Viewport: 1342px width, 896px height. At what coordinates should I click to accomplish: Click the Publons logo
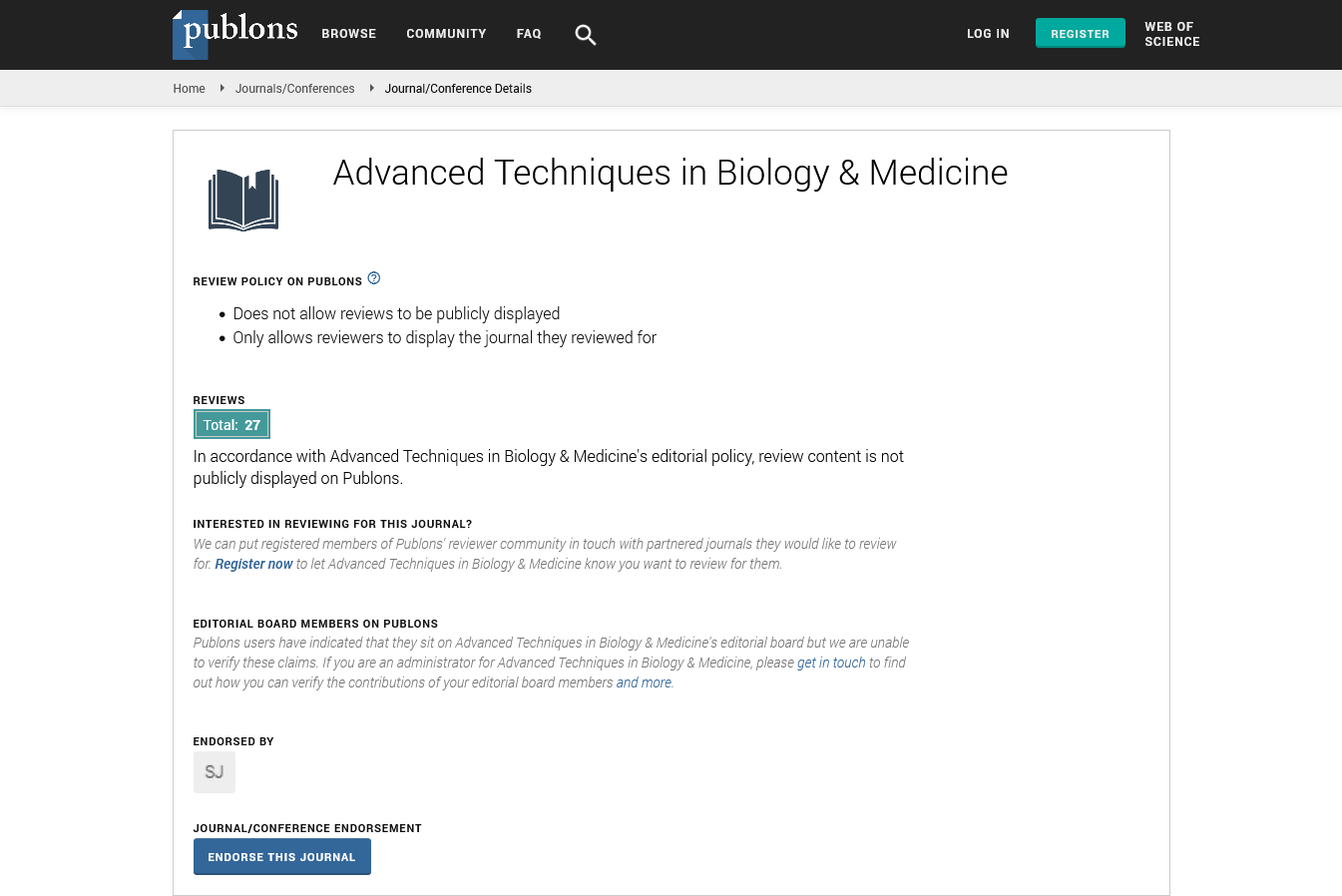tap(235, 34)
